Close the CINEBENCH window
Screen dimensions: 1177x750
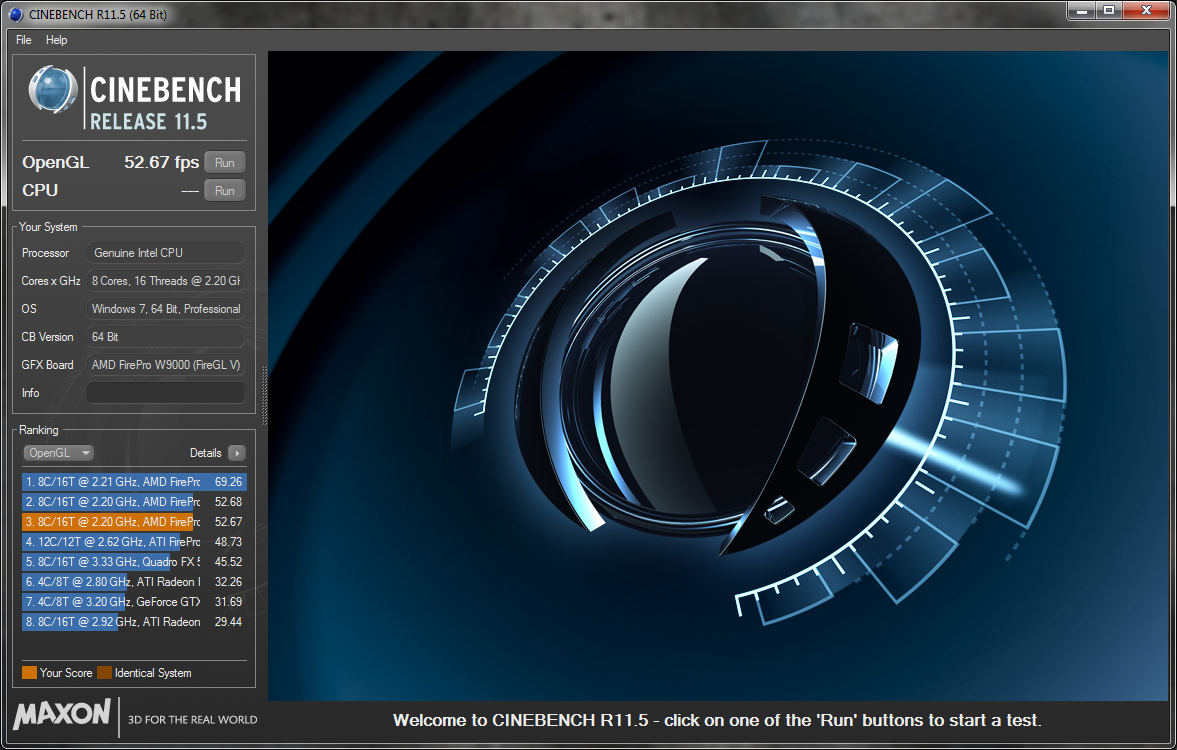pyautogui.click(x=1145, y=11)
